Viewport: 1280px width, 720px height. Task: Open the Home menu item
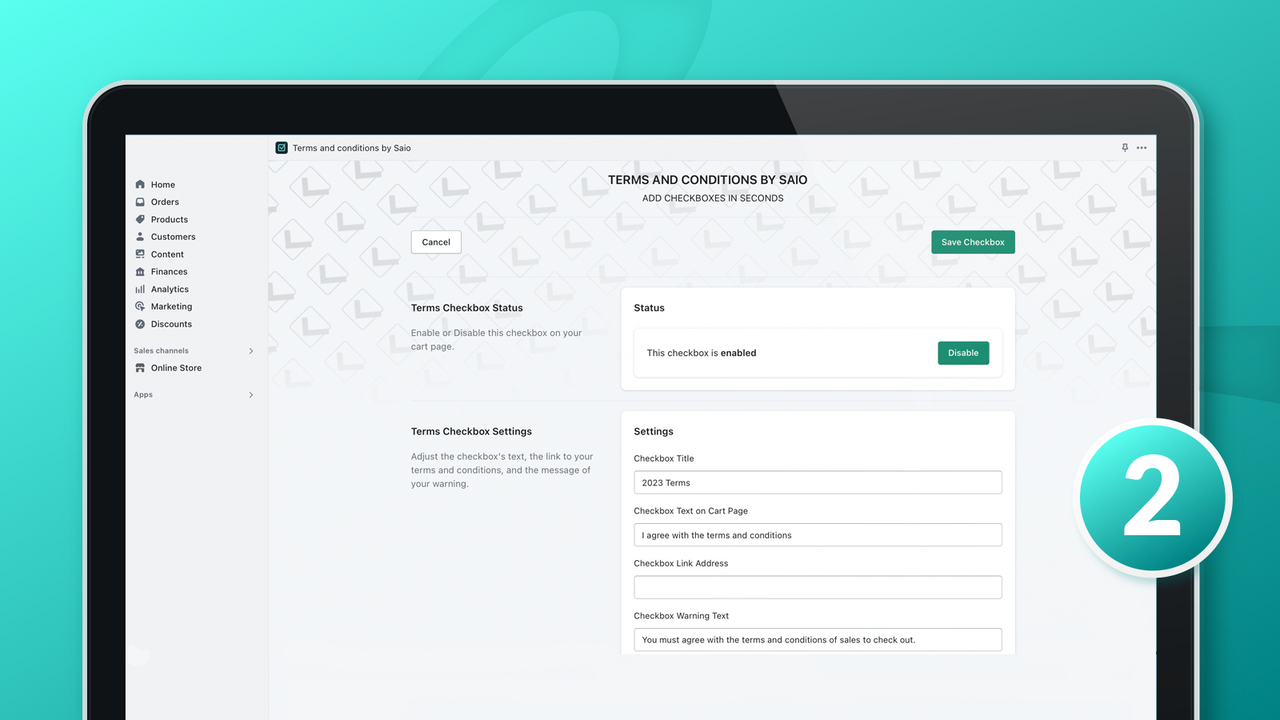pyautogui.click(x=163, y=185)
